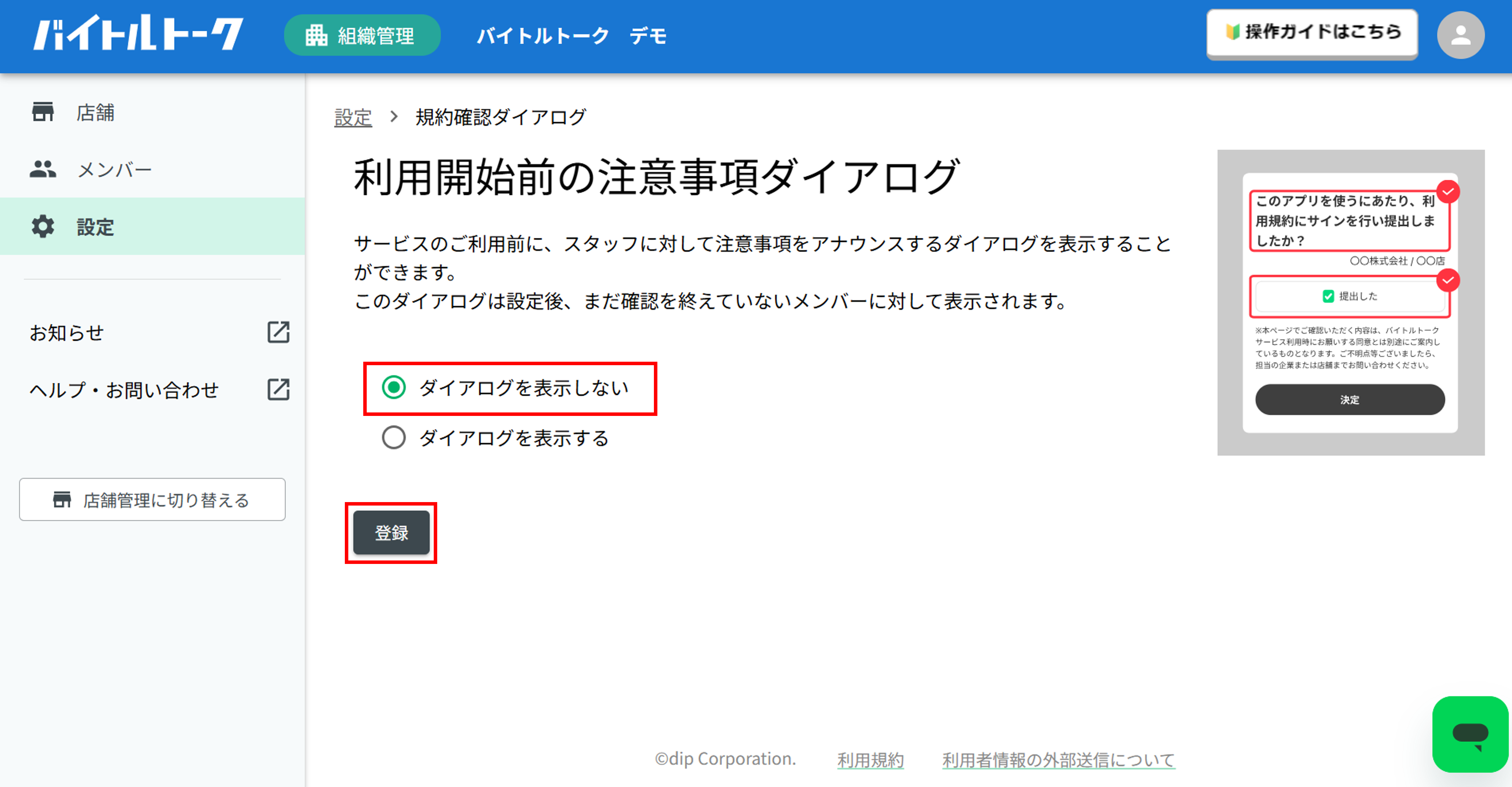Click the 提出した checkbox in the preview
Viewport: 1512px width, 787px height.
[x=1328, y=296]
